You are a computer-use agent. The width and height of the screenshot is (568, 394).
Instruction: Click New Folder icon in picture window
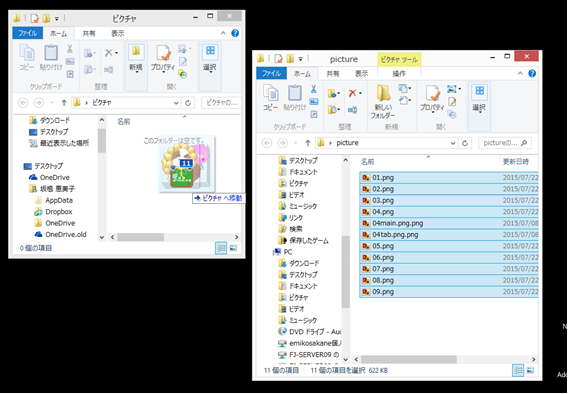[383, 93]
